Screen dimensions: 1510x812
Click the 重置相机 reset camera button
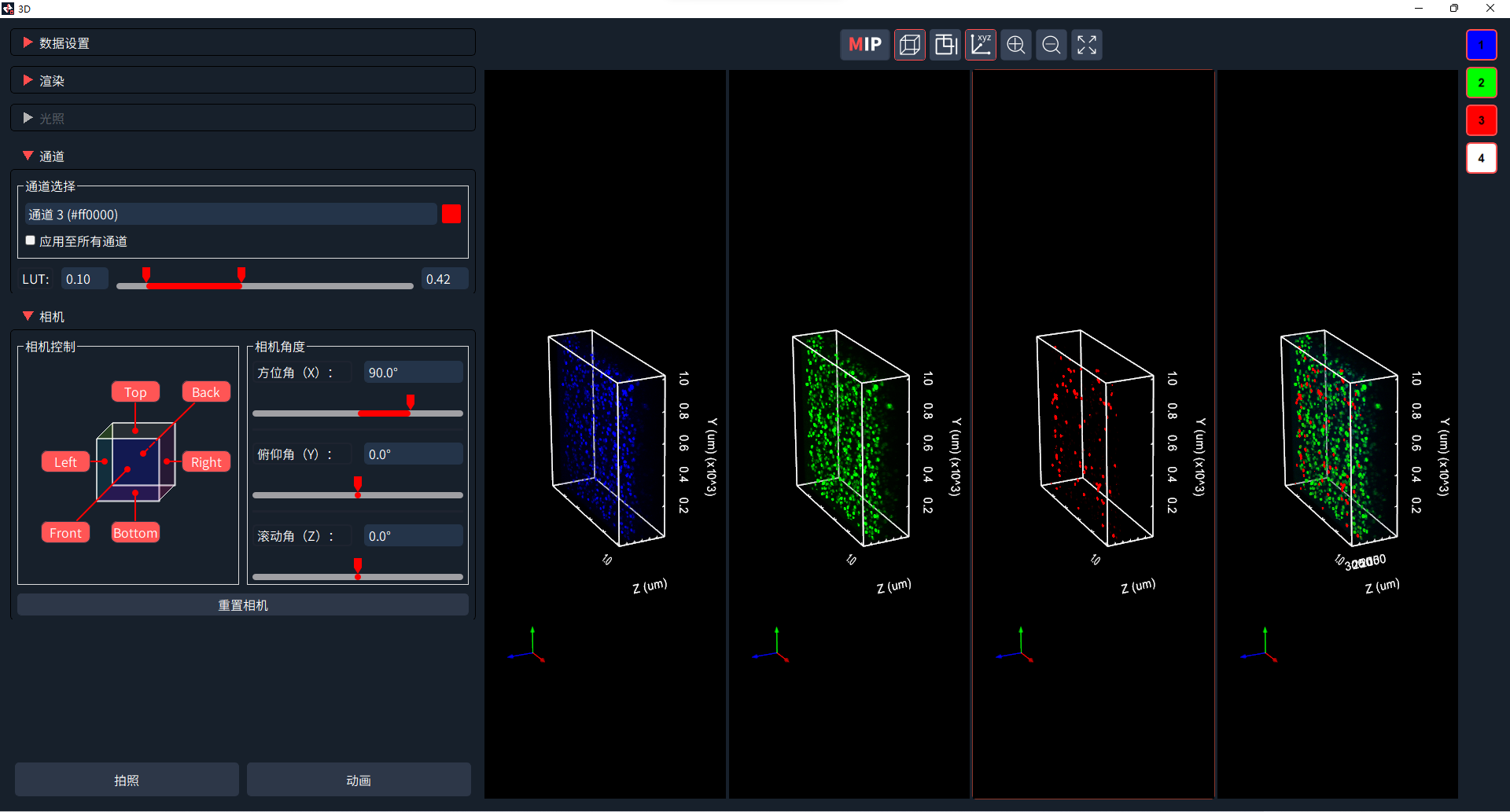point(243,605)
